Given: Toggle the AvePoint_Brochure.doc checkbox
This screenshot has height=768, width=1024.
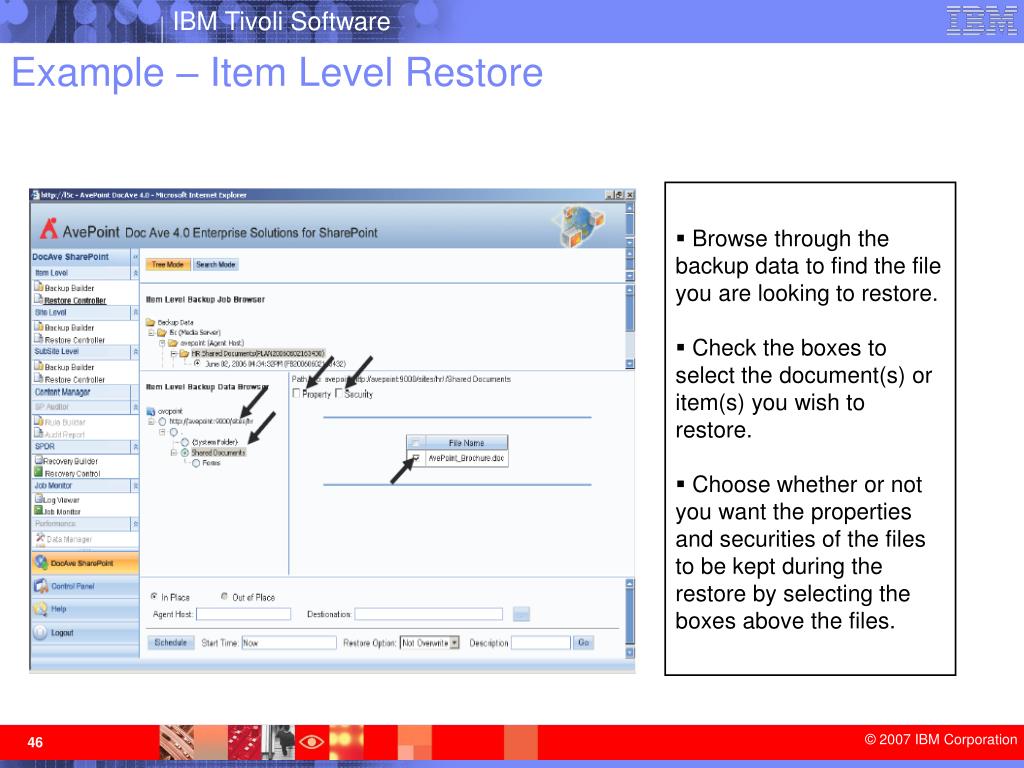Looking at the screenshot, I should pyautogui.click(x=416, y=458).
